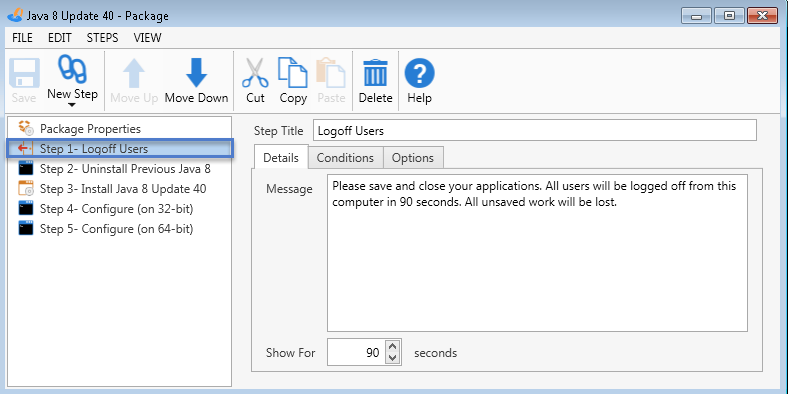This screenshot has height=394, width=788.
Task: Click the Step 1 logoff arrow icon
Action: coord(26,148)
